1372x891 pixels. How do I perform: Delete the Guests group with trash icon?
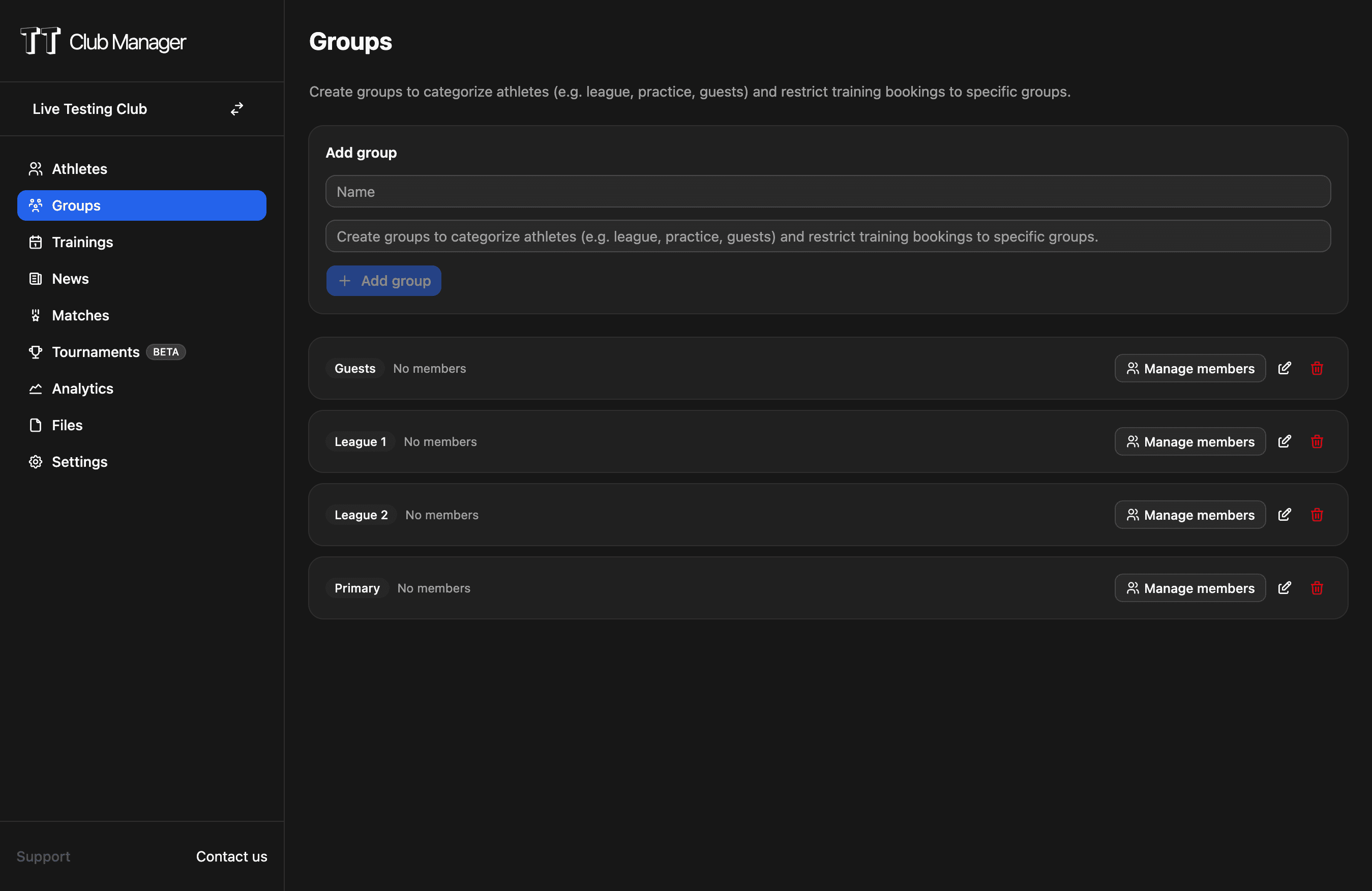(1317, 368)
